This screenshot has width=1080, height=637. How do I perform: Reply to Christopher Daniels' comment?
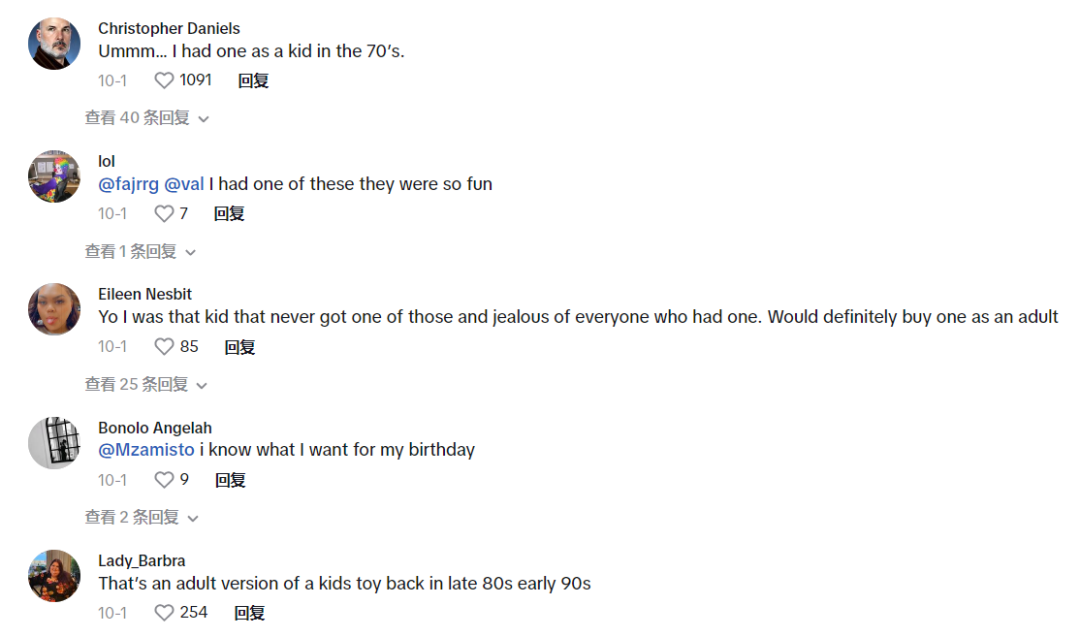pyautogui.click(x=253, y=81)
